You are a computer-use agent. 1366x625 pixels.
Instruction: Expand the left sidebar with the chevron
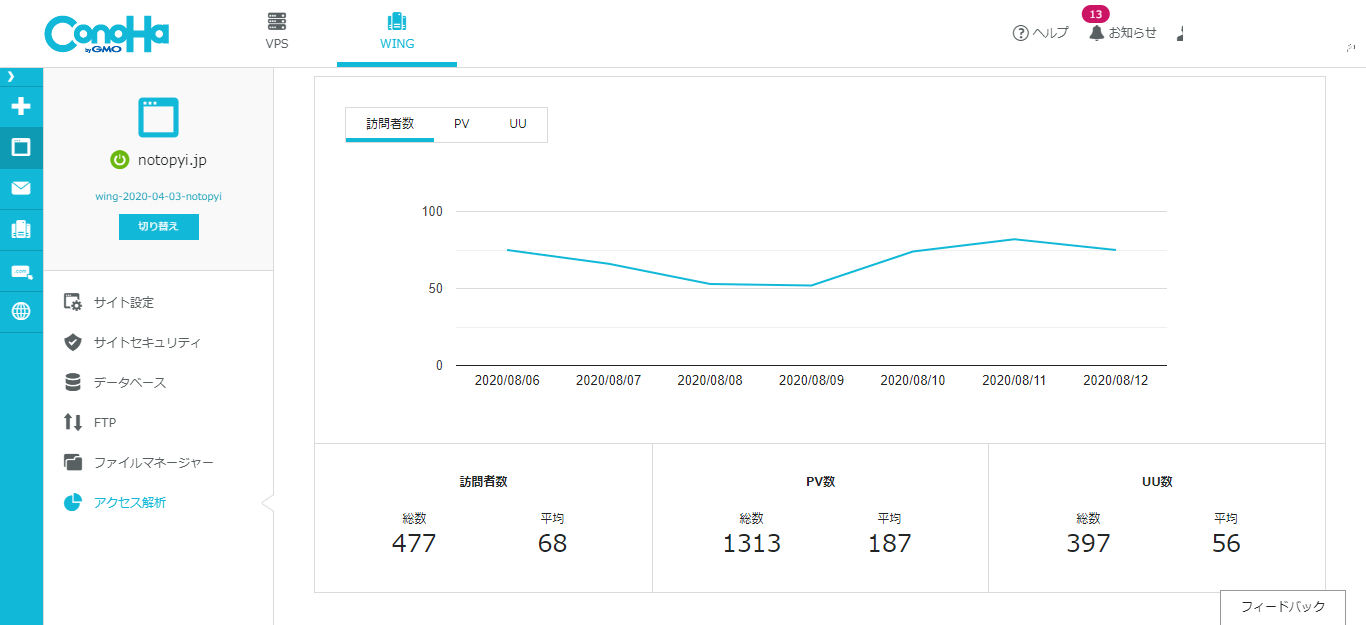pyautogui.click(x=11, y=77)
